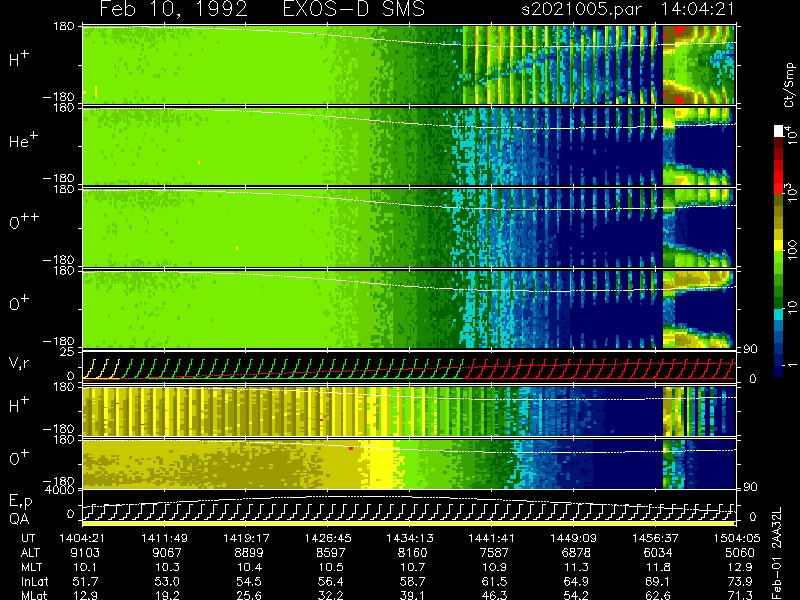Click the 'InLat' row header
Screen dimensions: 800x600
click(34, 581)
